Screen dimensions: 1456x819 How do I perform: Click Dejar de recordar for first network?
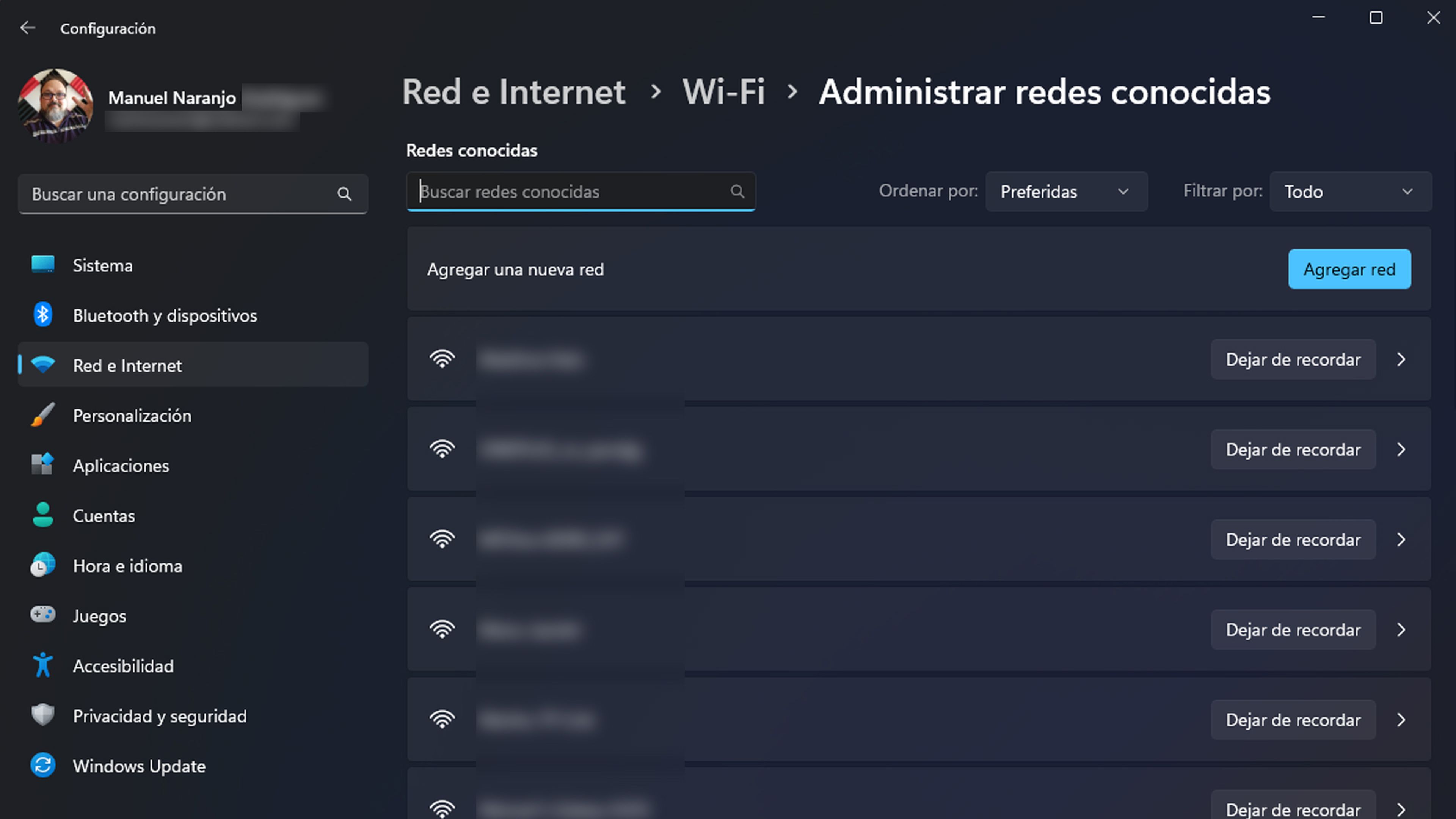pos(1293,359)
